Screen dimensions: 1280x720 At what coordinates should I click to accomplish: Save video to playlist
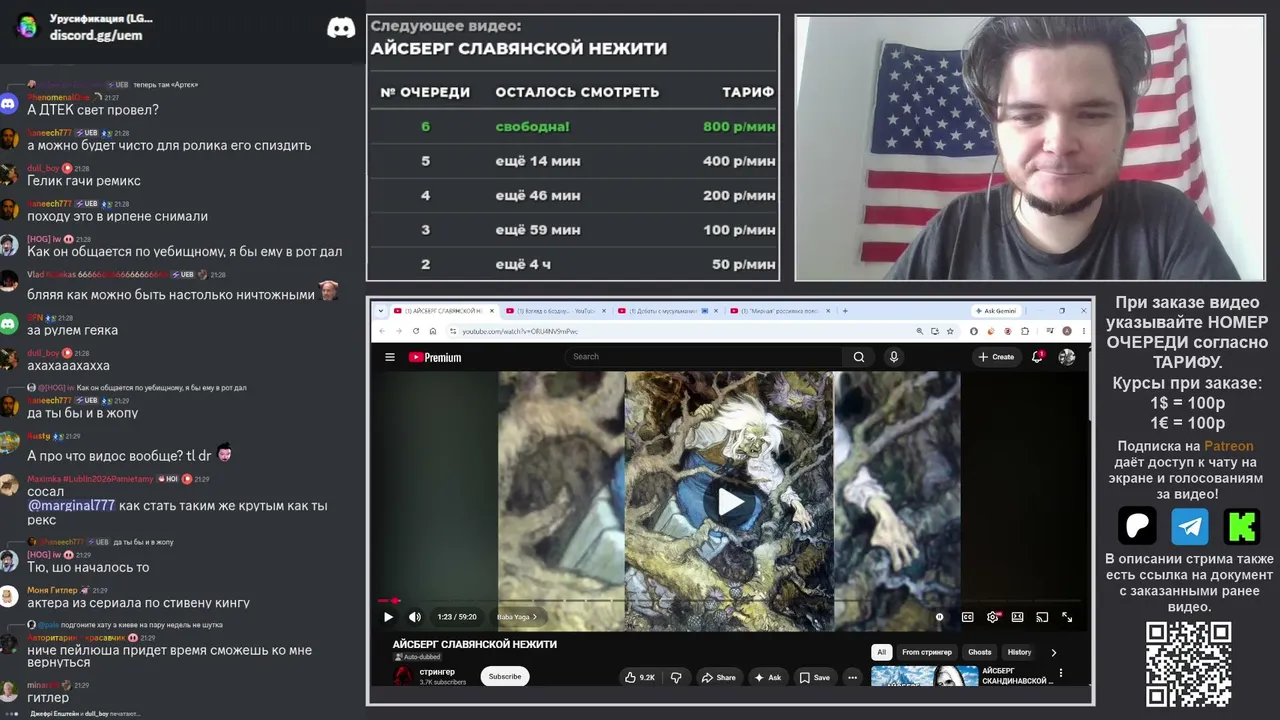pos(814,677)
